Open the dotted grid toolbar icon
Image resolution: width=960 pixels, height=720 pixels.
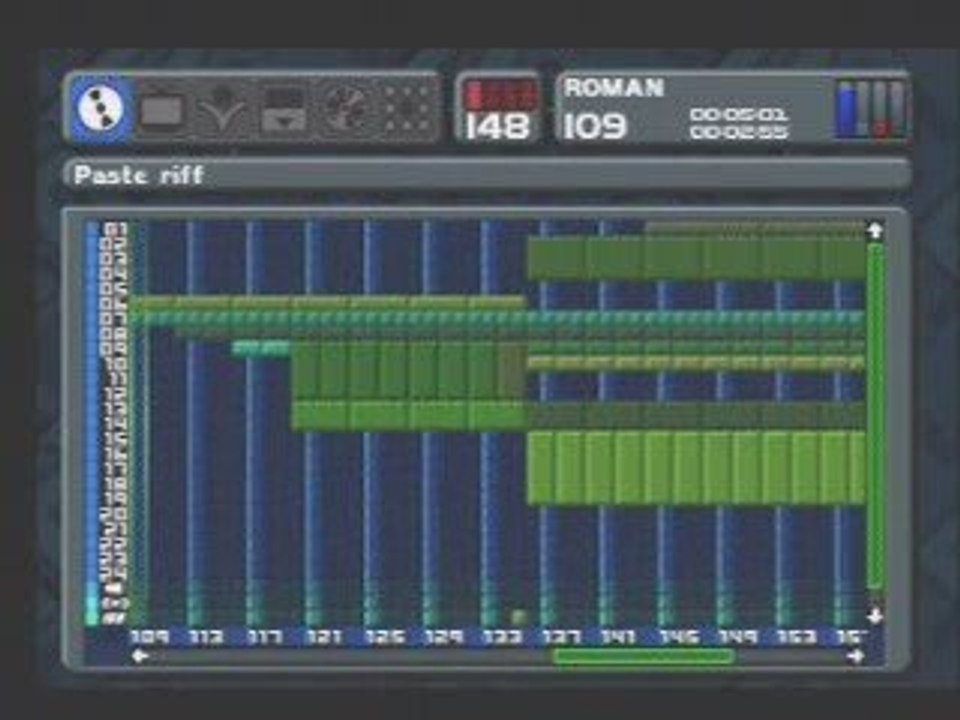407,110
